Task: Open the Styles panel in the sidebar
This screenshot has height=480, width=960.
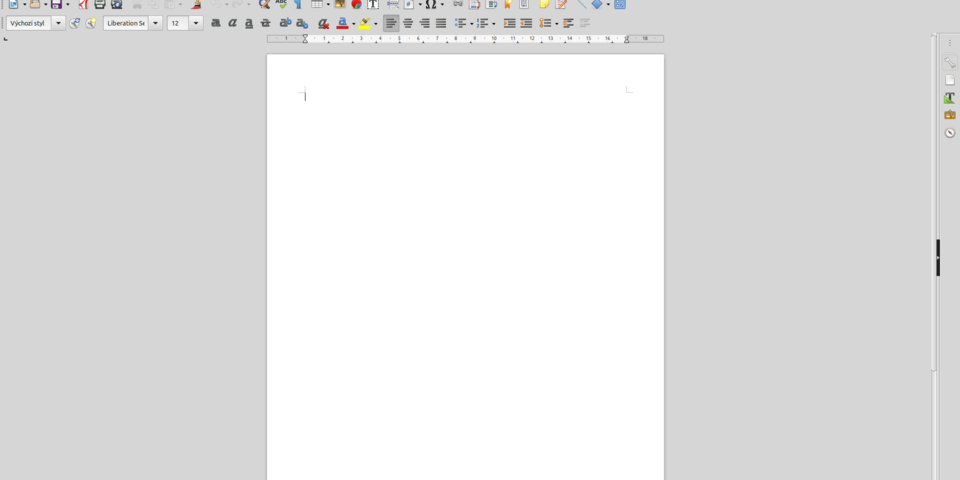Action: pyautogui.click(x=950, y=97)
